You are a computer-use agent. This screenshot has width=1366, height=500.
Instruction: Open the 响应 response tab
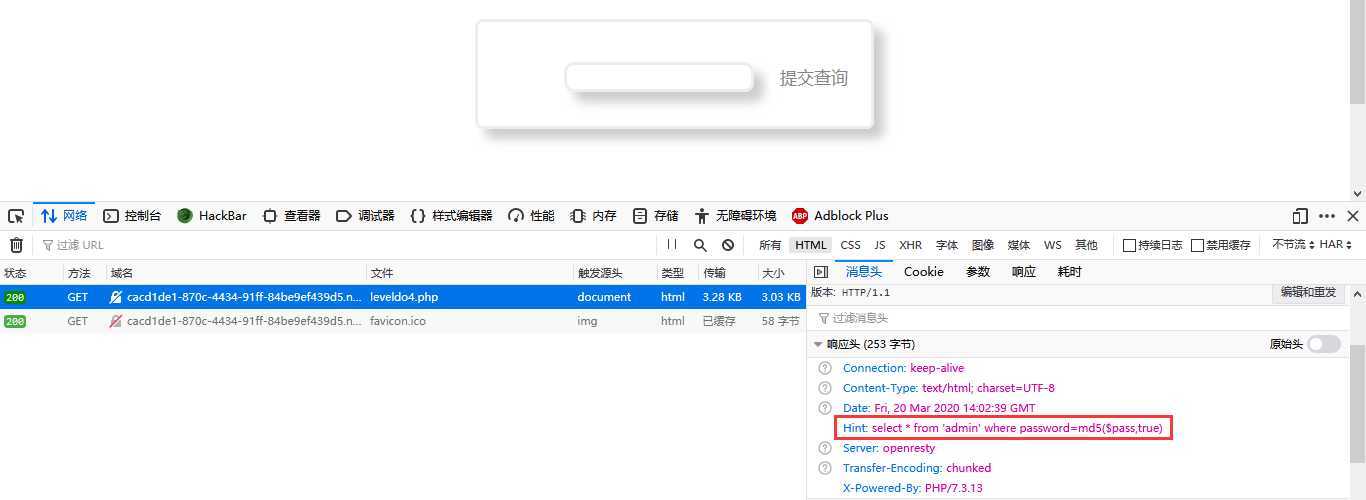[1024, 272]
